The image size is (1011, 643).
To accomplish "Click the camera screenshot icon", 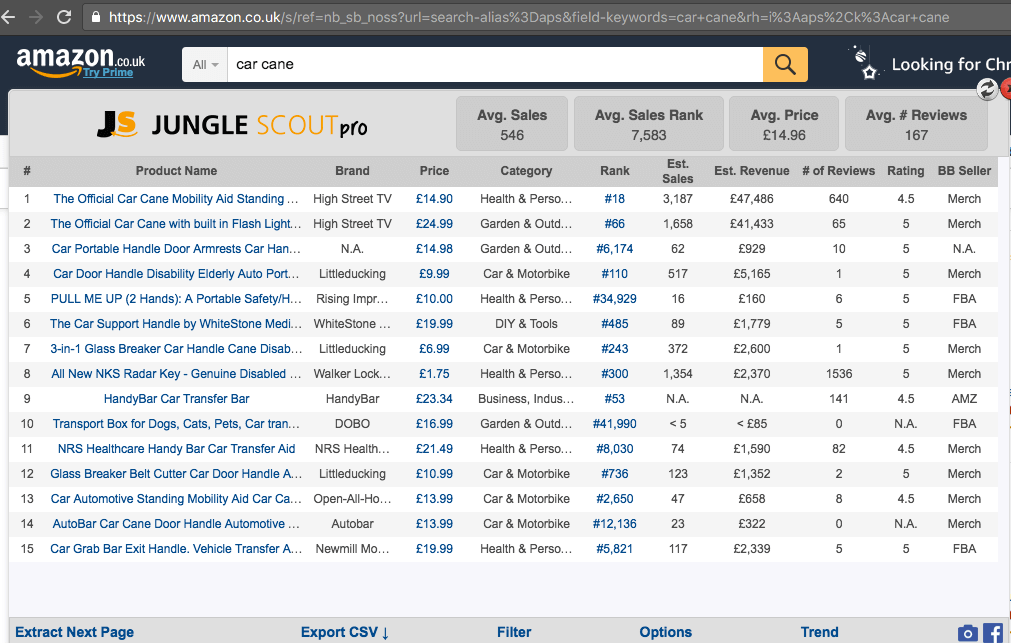I will pyautogui.click(x=967, y=633).
